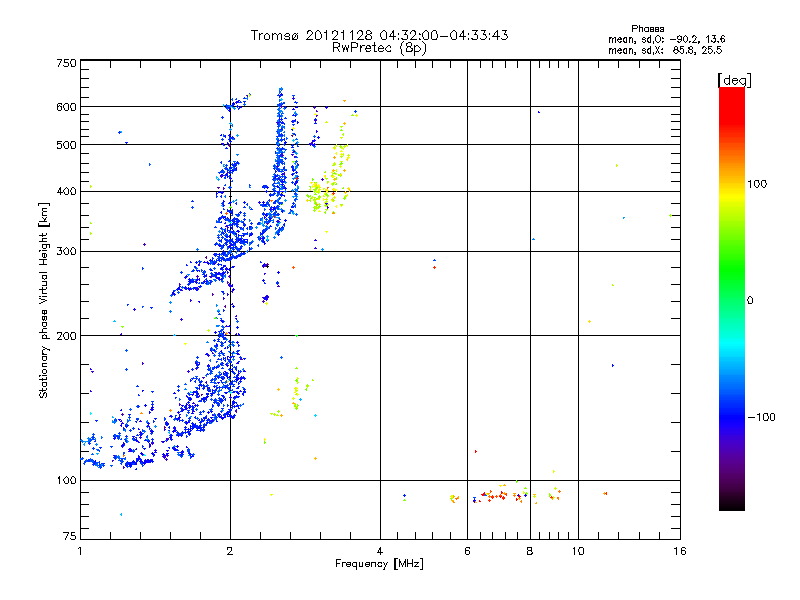Viewport: 800px width, 600px height.
Task: Click the 'Frequency [MHz]' axis title
Action: tap(379, 563)
